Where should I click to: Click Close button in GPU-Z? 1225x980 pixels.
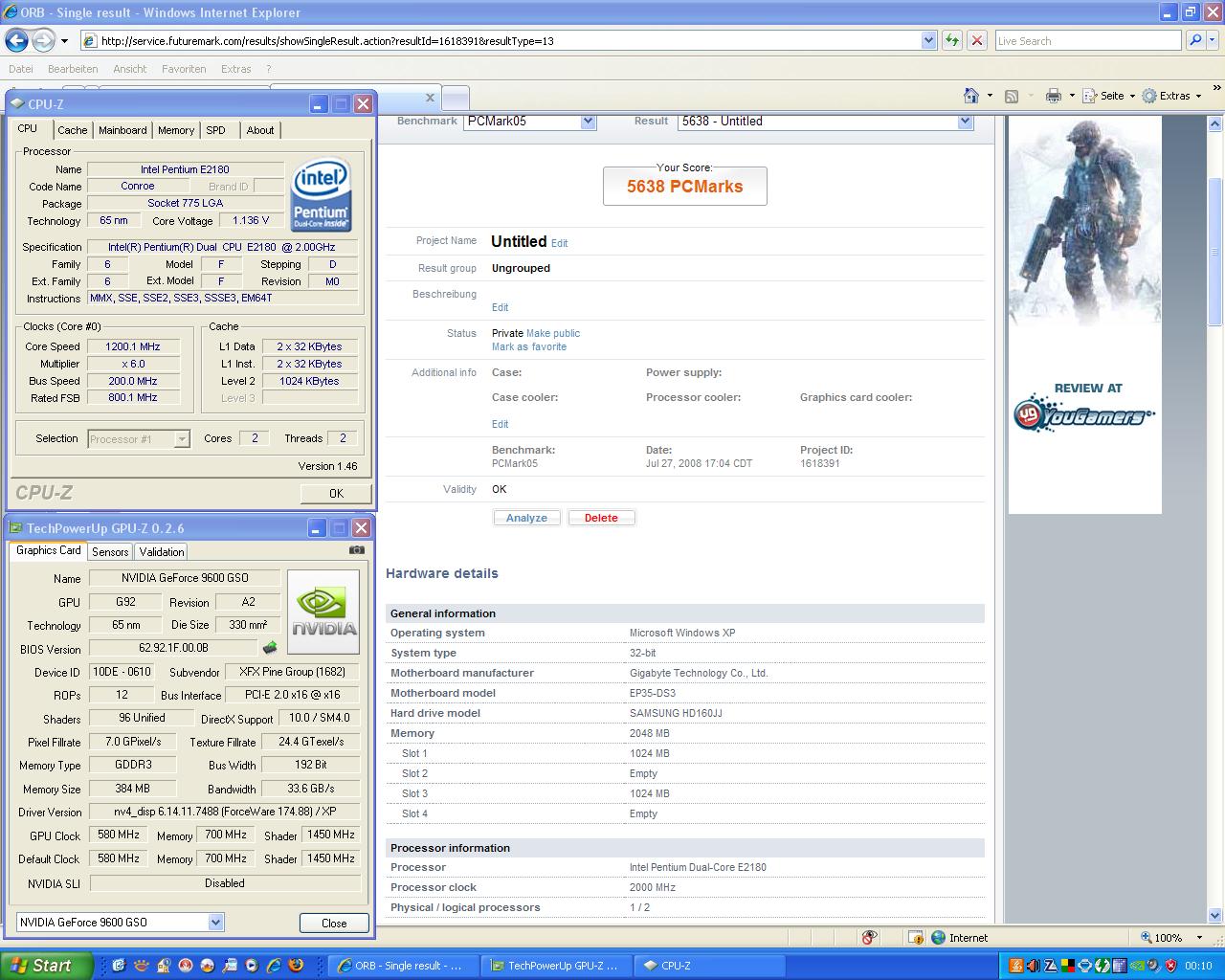[x=334, y=923]
